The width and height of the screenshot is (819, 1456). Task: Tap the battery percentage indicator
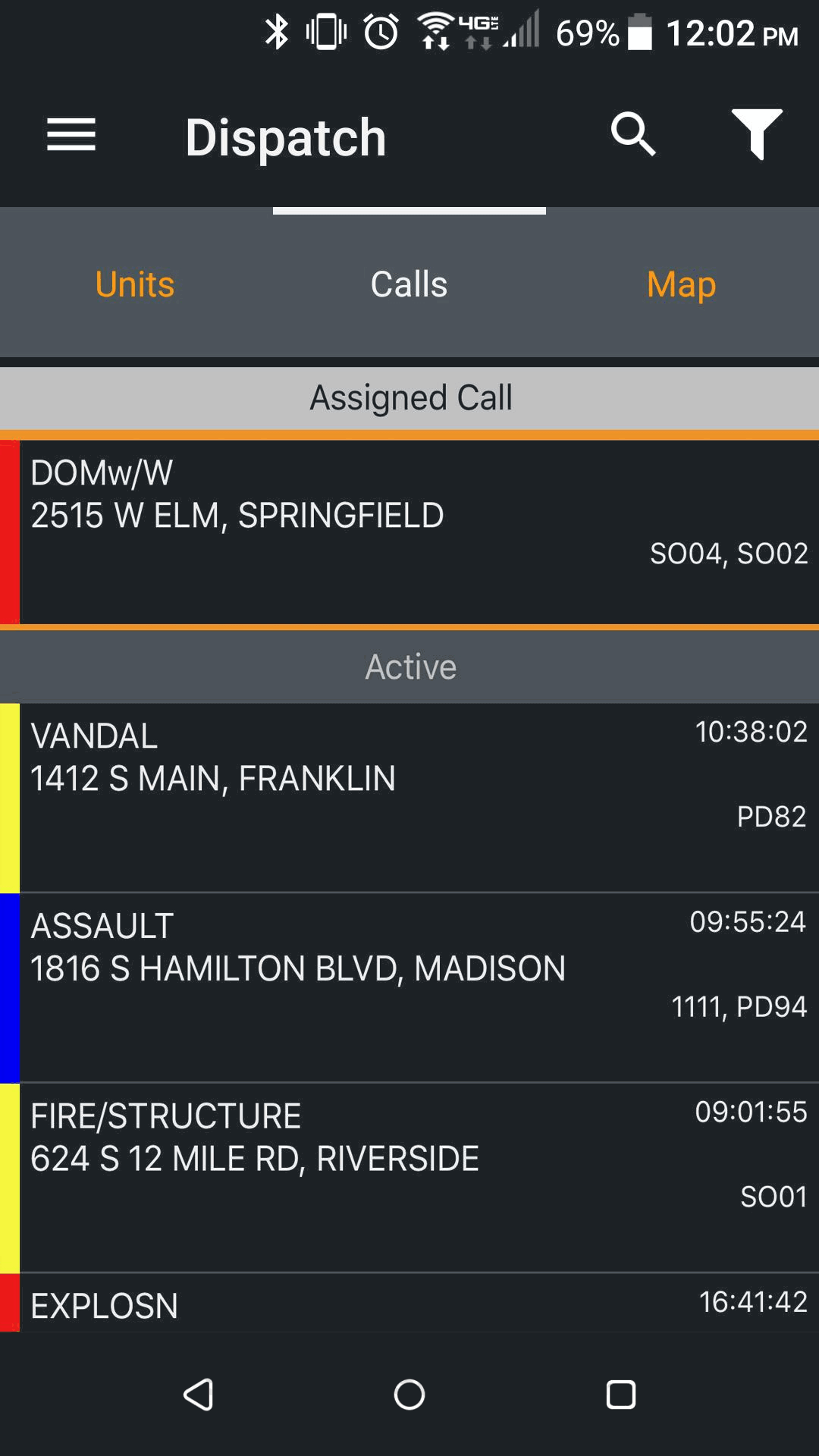(x=588, y=33)
